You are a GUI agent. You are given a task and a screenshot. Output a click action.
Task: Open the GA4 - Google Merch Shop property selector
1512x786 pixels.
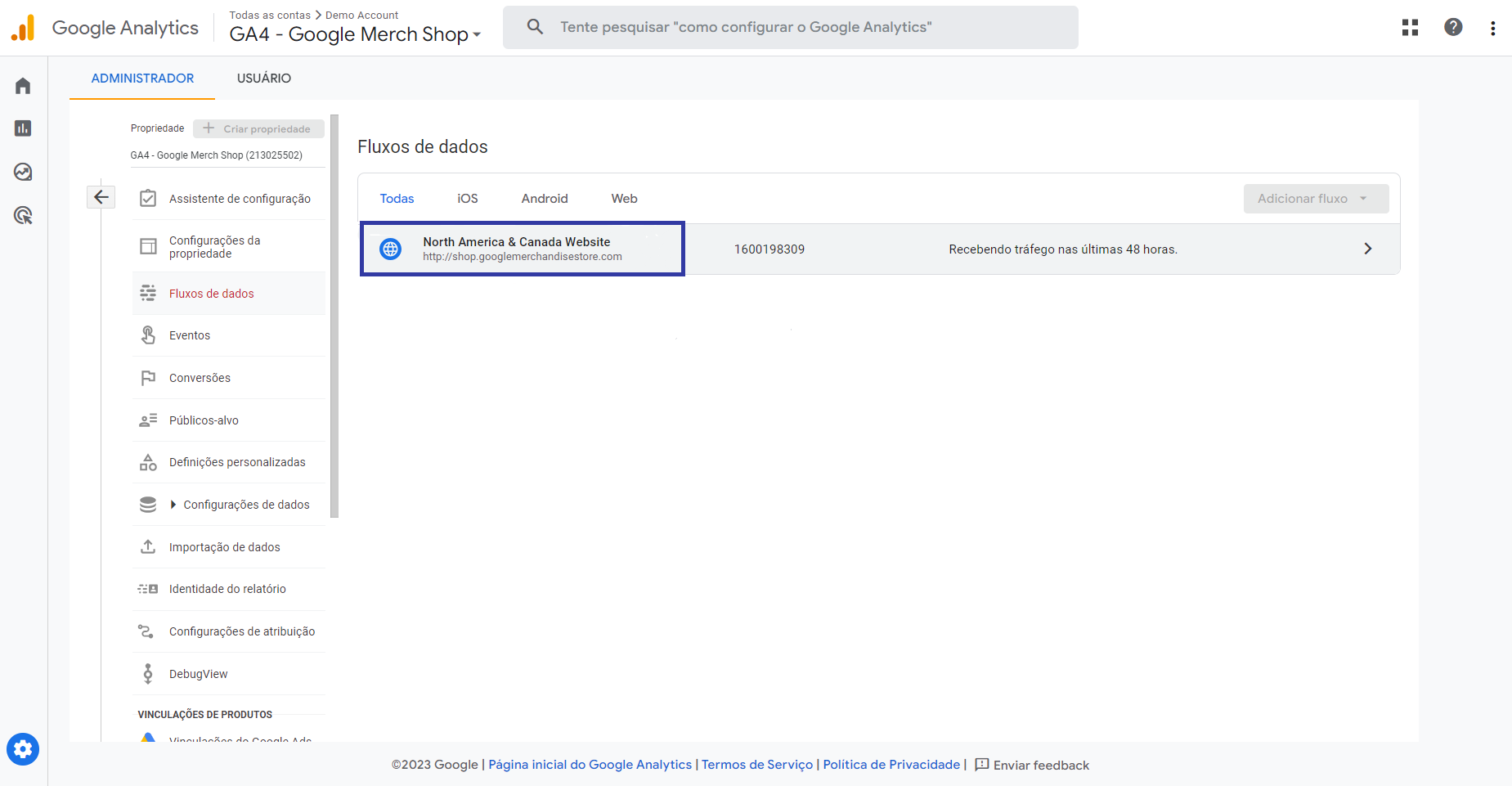point(355,34)
